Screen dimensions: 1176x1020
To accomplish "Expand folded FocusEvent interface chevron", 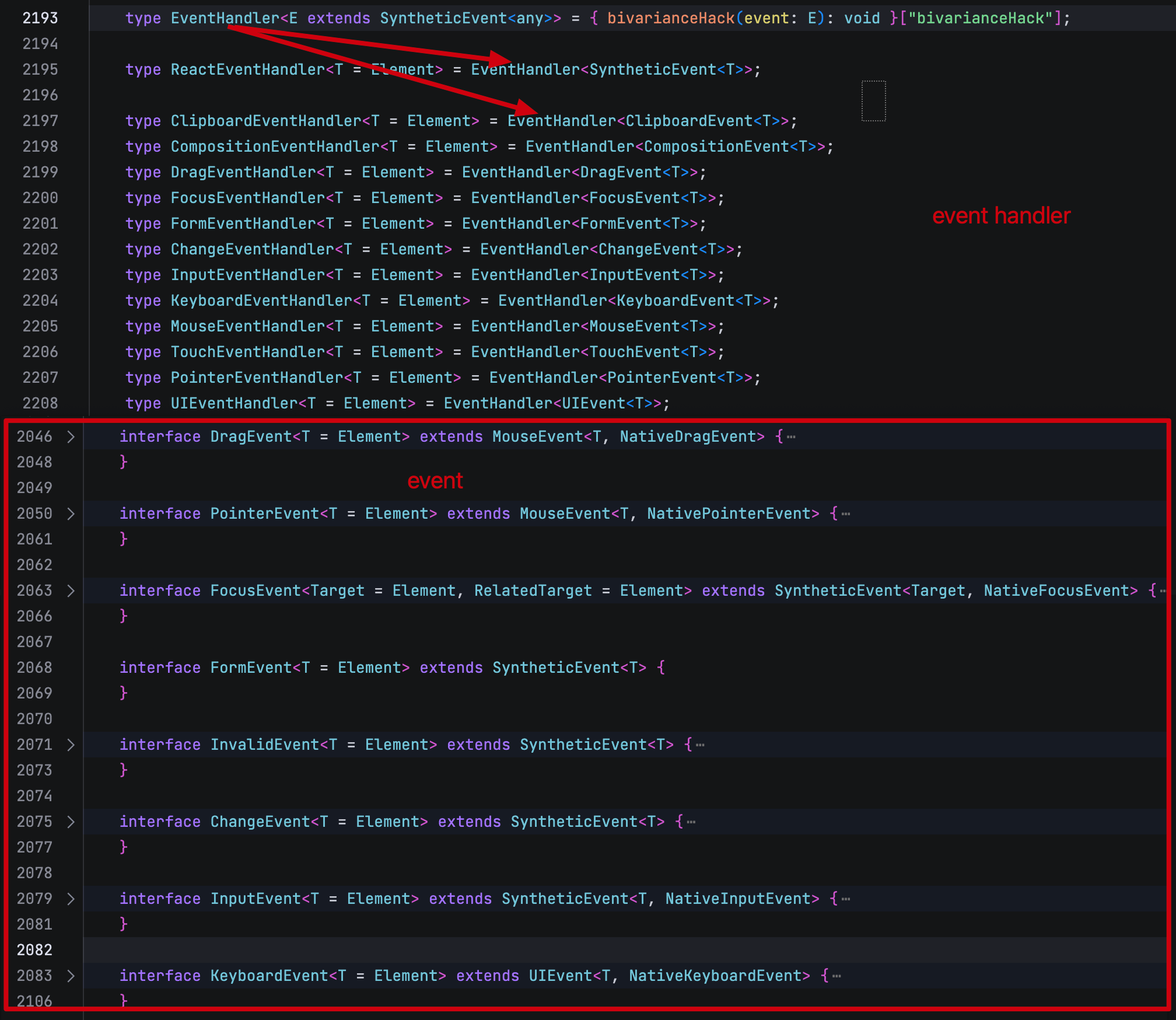I will tap(71, 591).
